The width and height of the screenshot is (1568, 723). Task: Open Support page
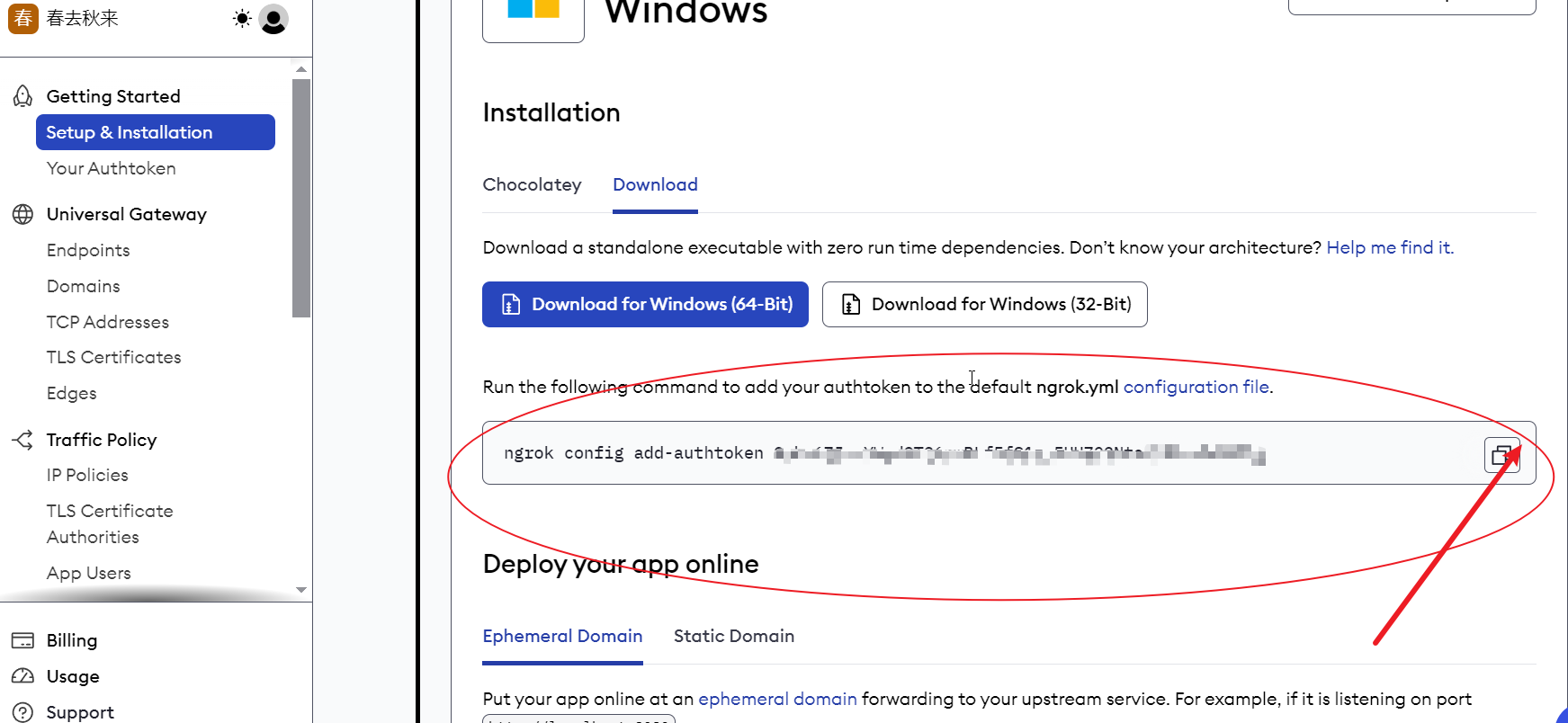80,712
